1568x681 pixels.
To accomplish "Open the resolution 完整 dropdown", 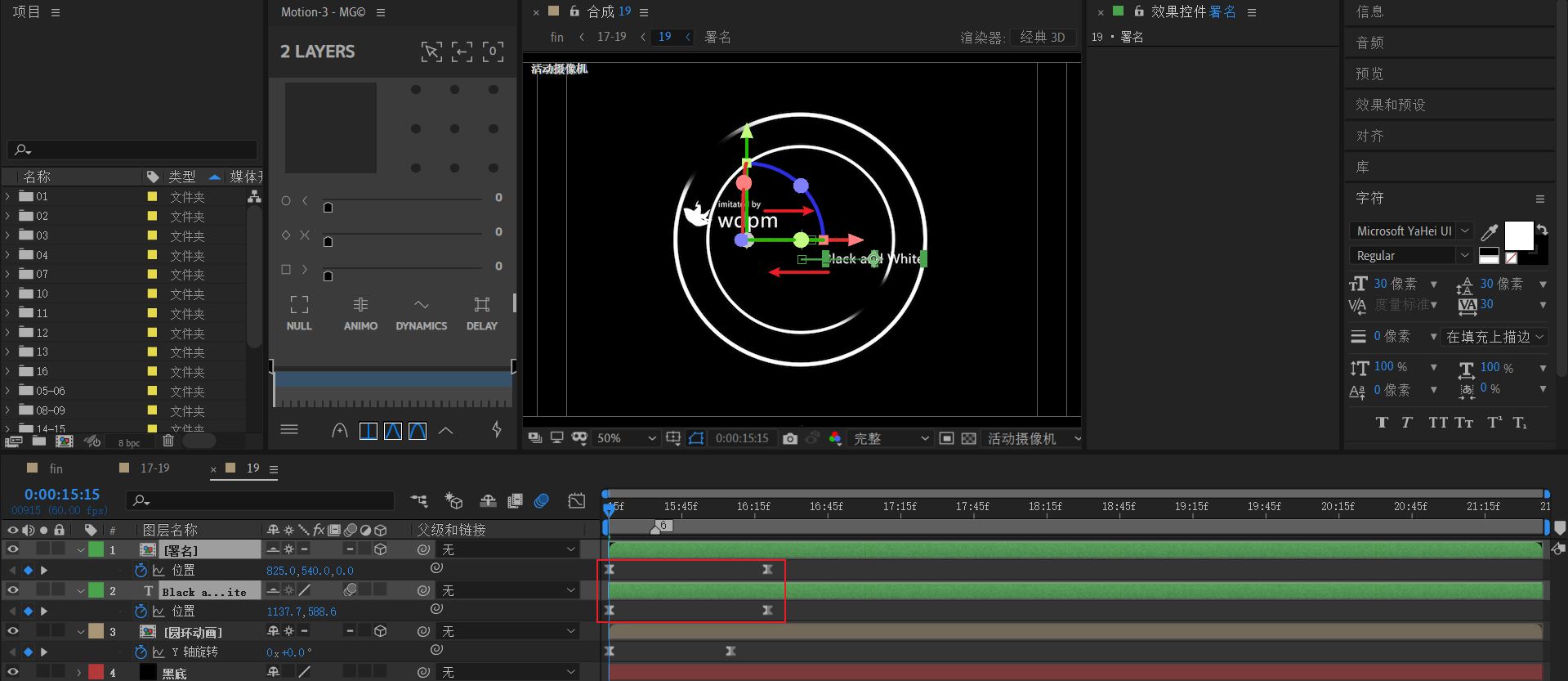I will pyautogui.click(x=891, y=438).
